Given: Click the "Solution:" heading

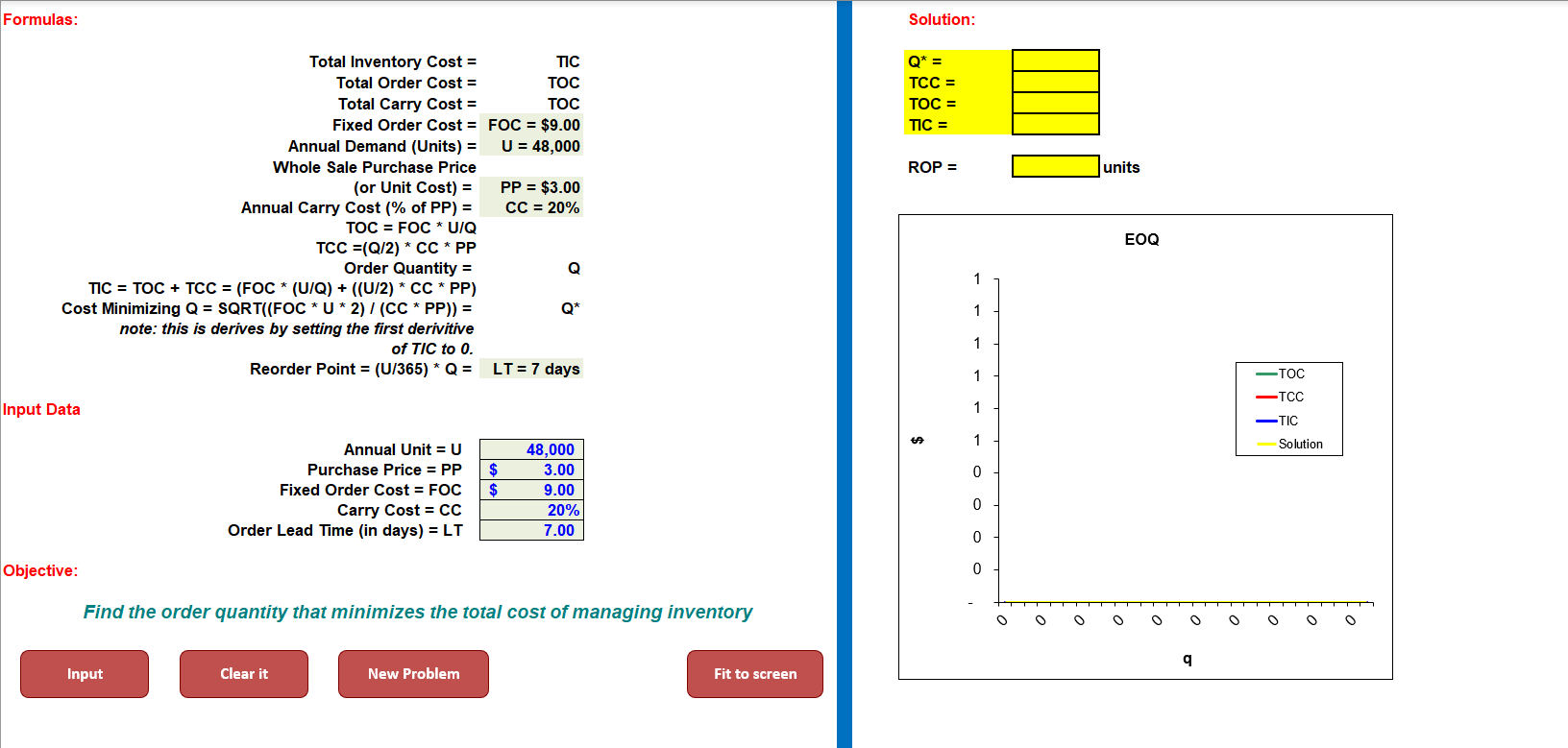Looking at the screenshot, I should coord(942,19).
